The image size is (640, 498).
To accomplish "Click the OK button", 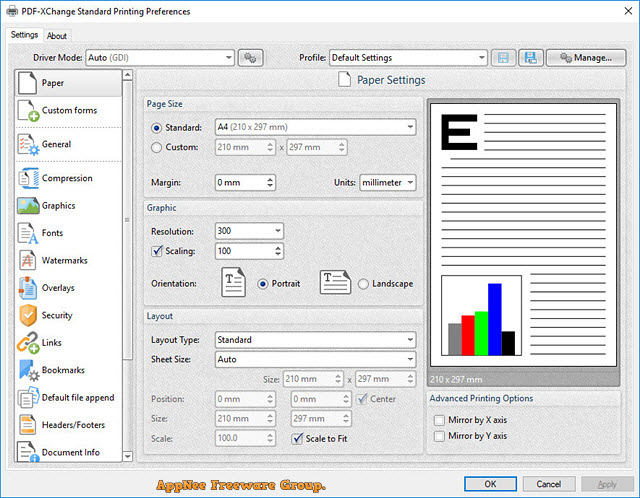I will coord(490,484).
